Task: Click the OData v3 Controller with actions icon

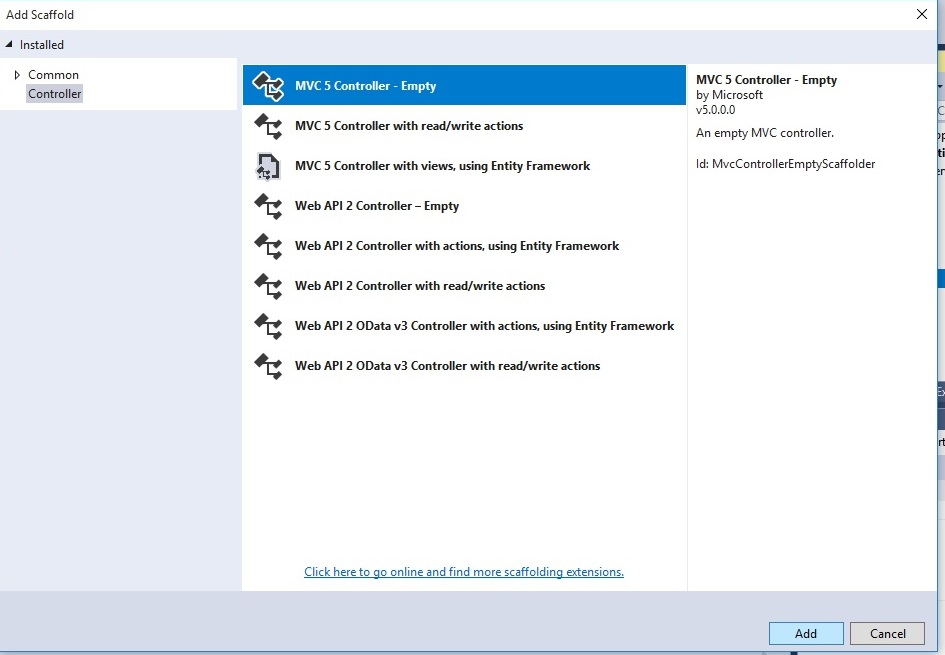Action: click(268, 326)
